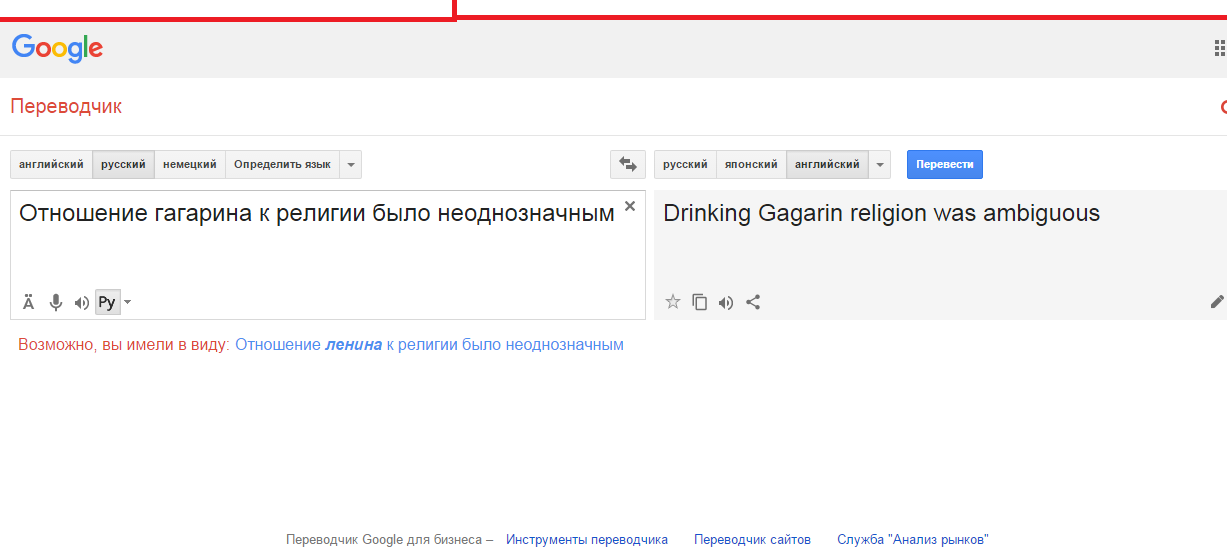The image size is (1227, 553).
Task: Accept the suggested ленина correction
Action: [429, 345]
